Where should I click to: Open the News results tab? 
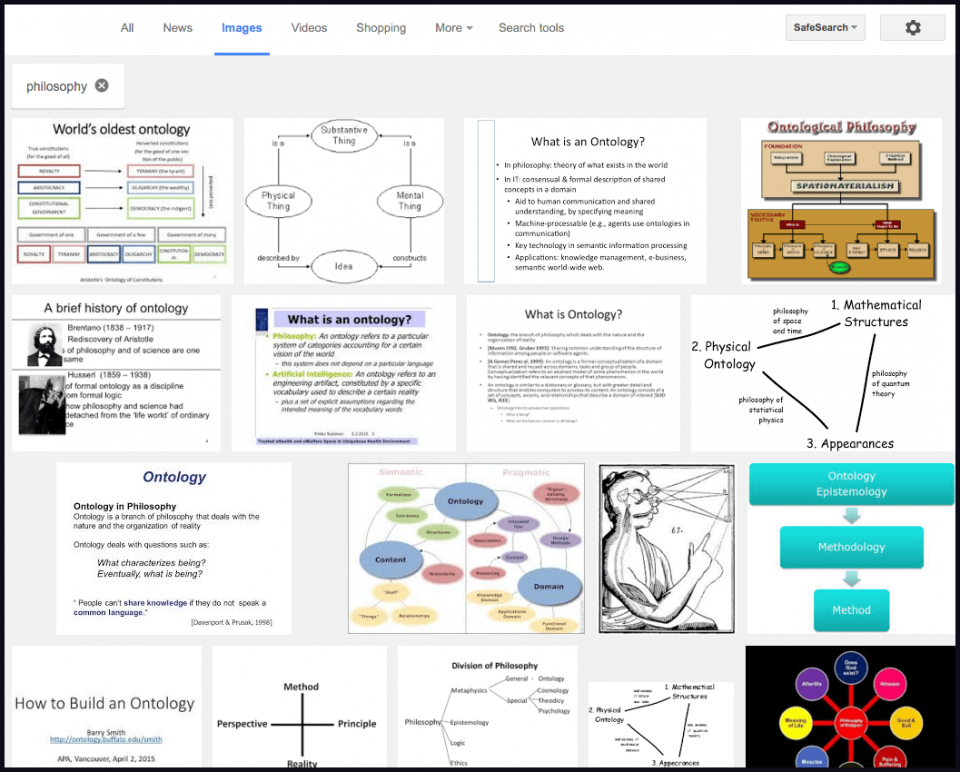pos(177,28)
